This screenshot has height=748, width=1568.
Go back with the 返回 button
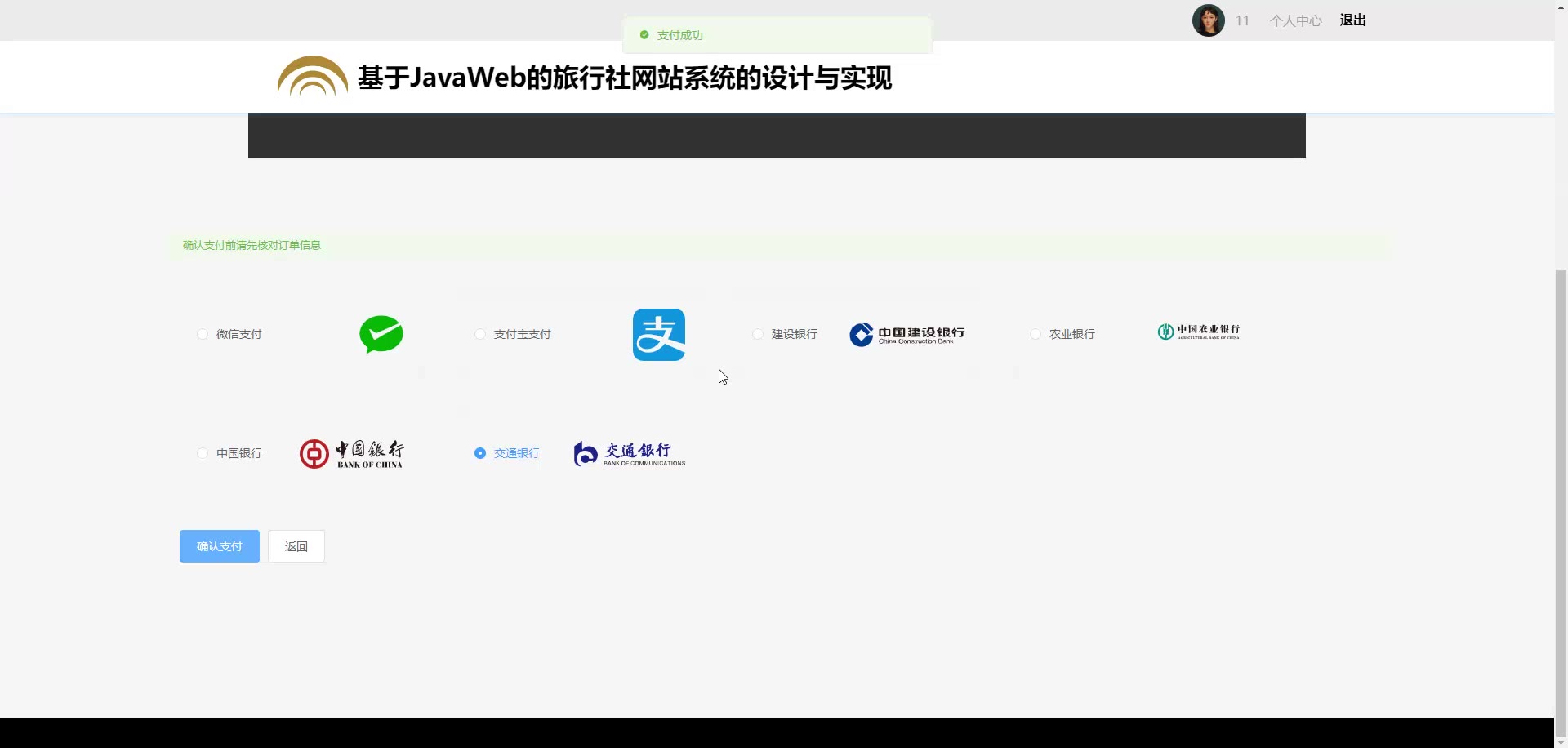[296, 546]
